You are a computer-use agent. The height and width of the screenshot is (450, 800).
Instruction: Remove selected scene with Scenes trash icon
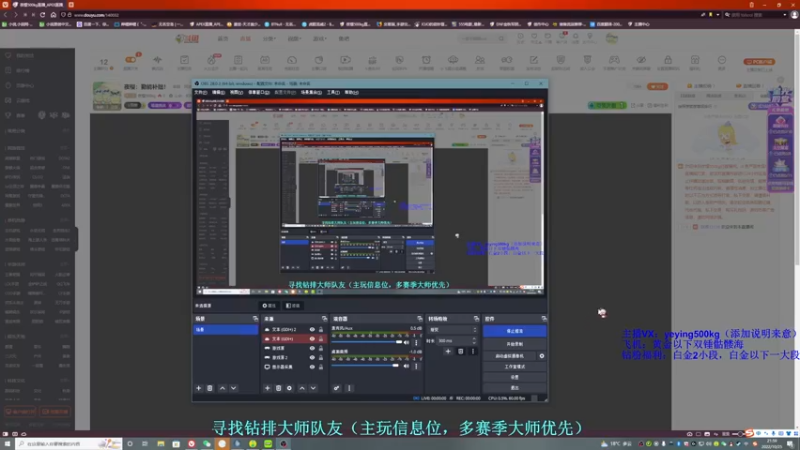click(x=210, y=388)
